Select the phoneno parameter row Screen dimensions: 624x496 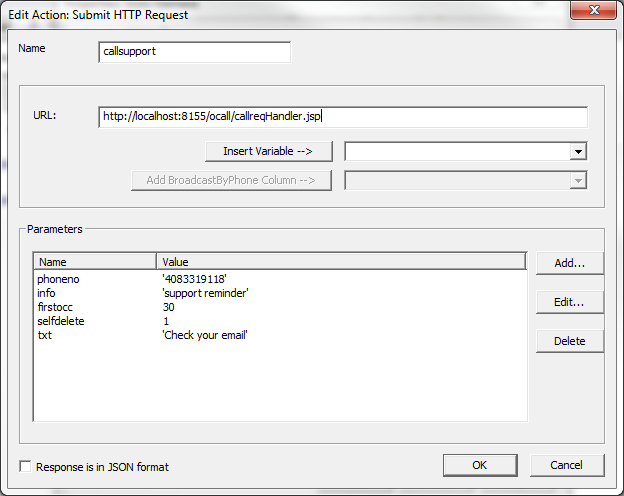coord(58,279)
